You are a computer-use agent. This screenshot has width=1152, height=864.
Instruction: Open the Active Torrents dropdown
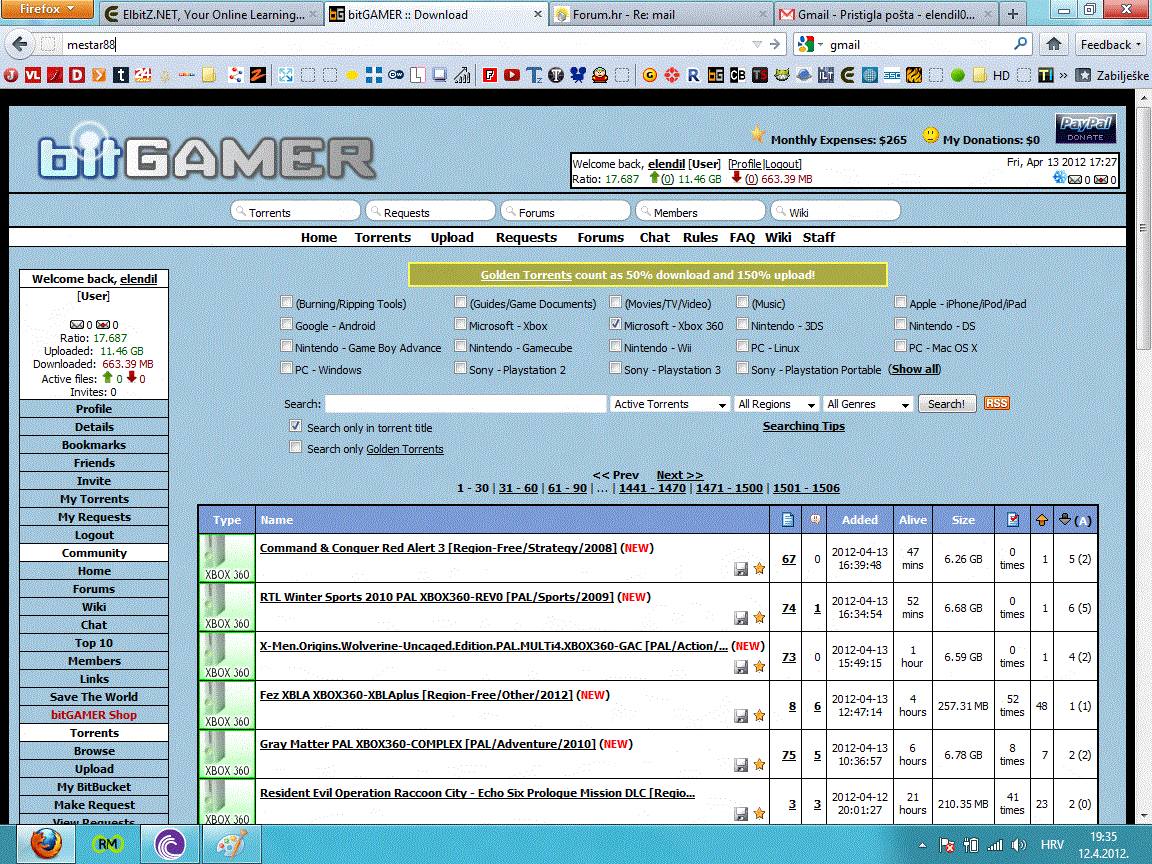coord(669,404)
